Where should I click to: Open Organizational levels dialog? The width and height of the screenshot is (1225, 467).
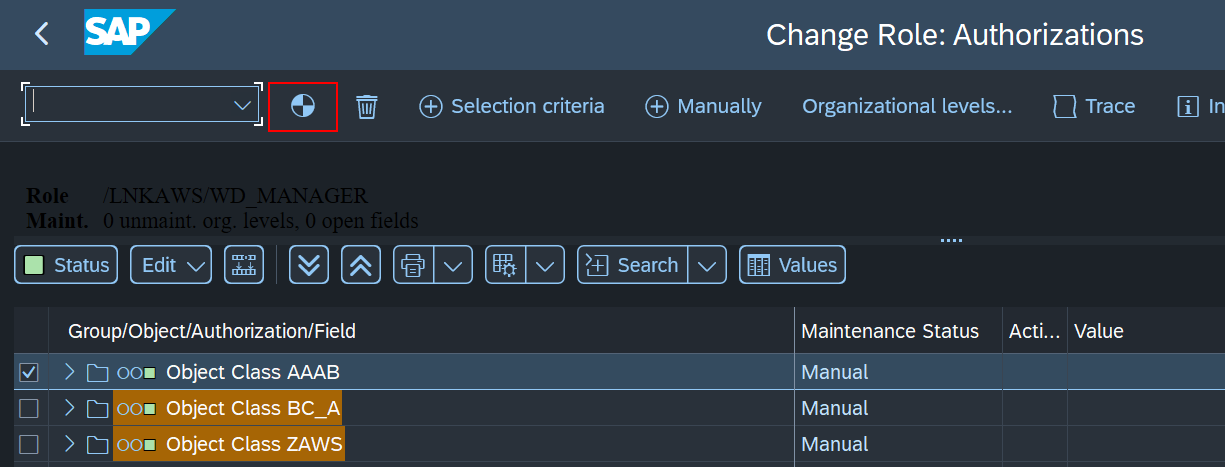(x=907, y=106)
